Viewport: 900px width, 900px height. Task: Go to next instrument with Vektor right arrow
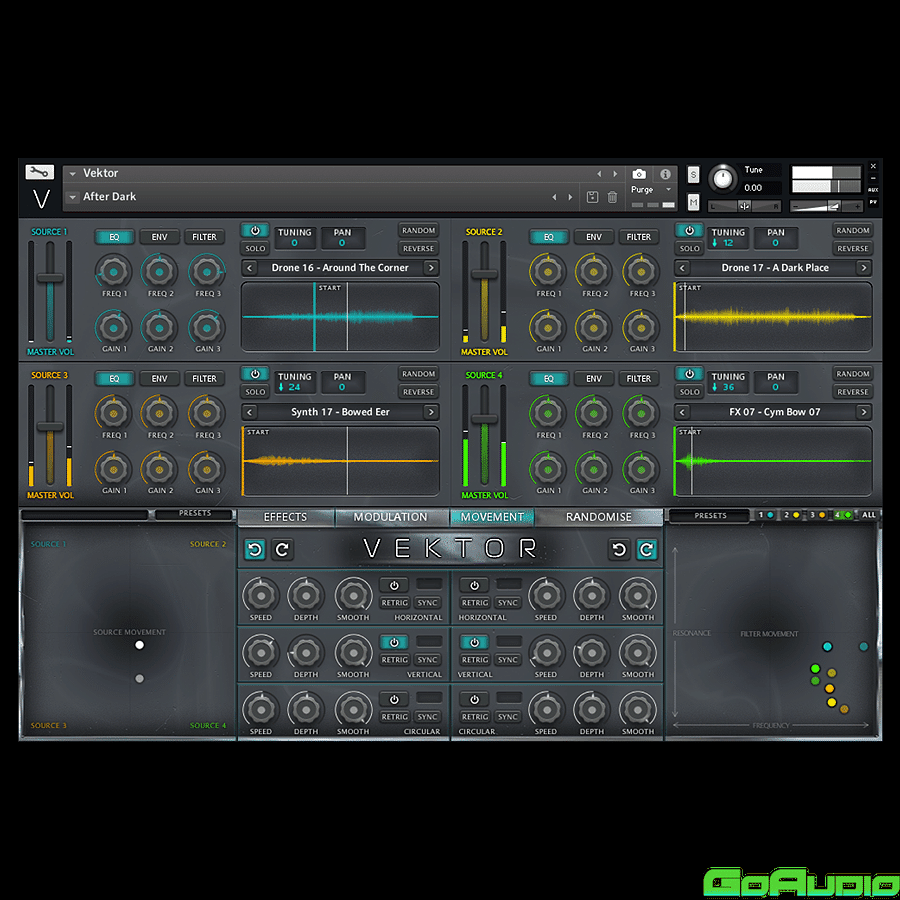click(615, 173)
